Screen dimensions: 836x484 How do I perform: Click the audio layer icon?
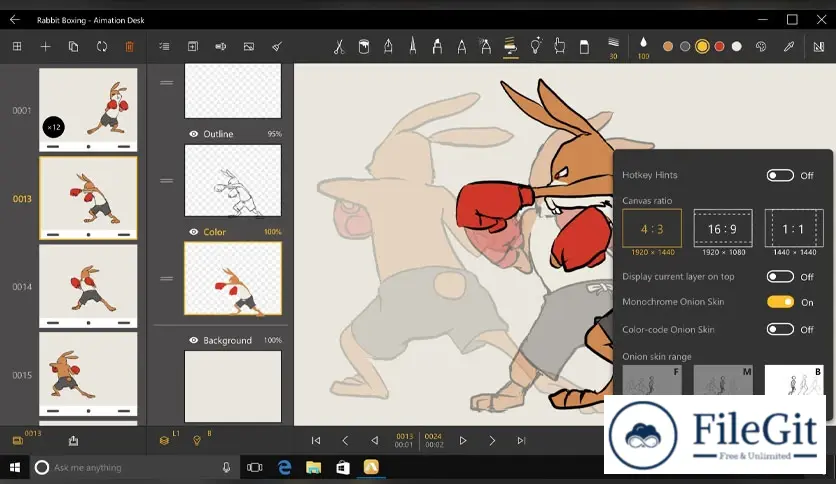click(221, 46)
